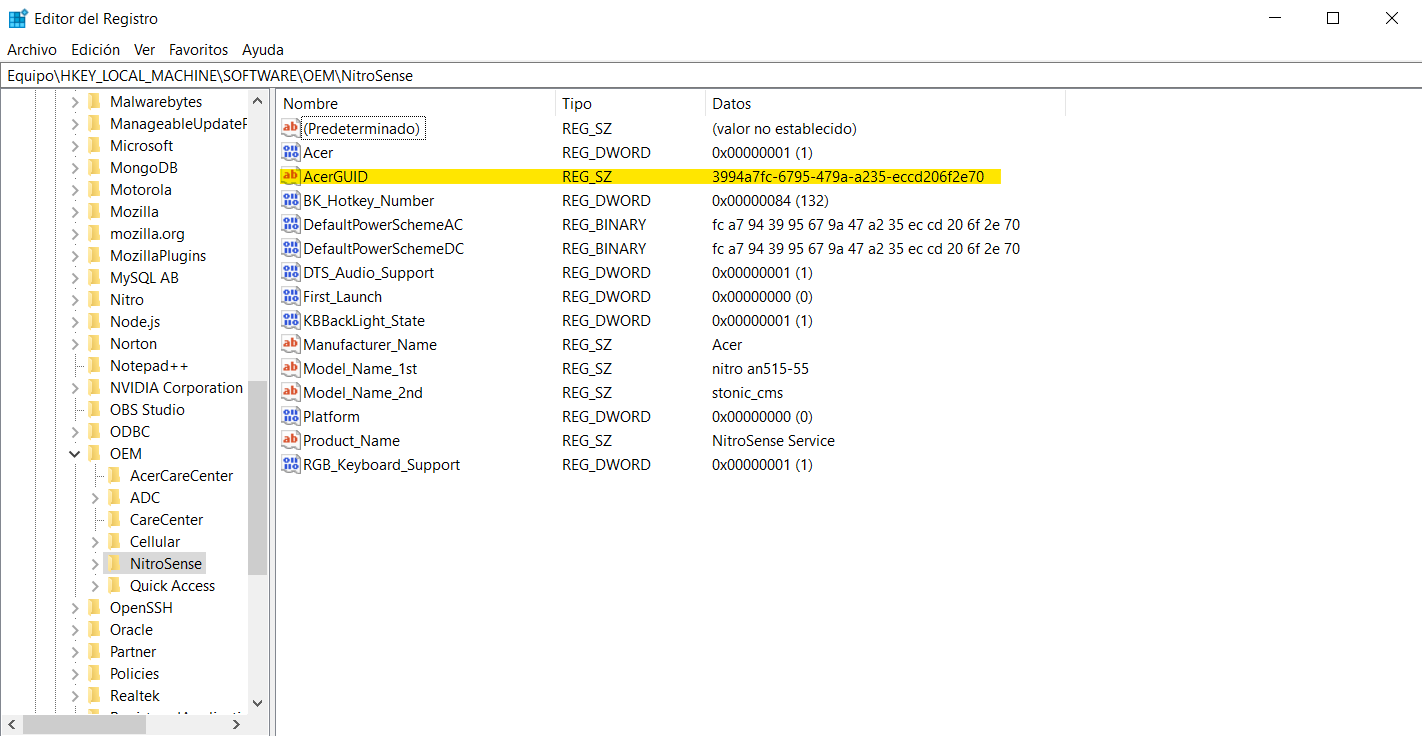
Task: Click the OBS Studio folder icon
Action: pyautogui.click(x=94, y=409)
